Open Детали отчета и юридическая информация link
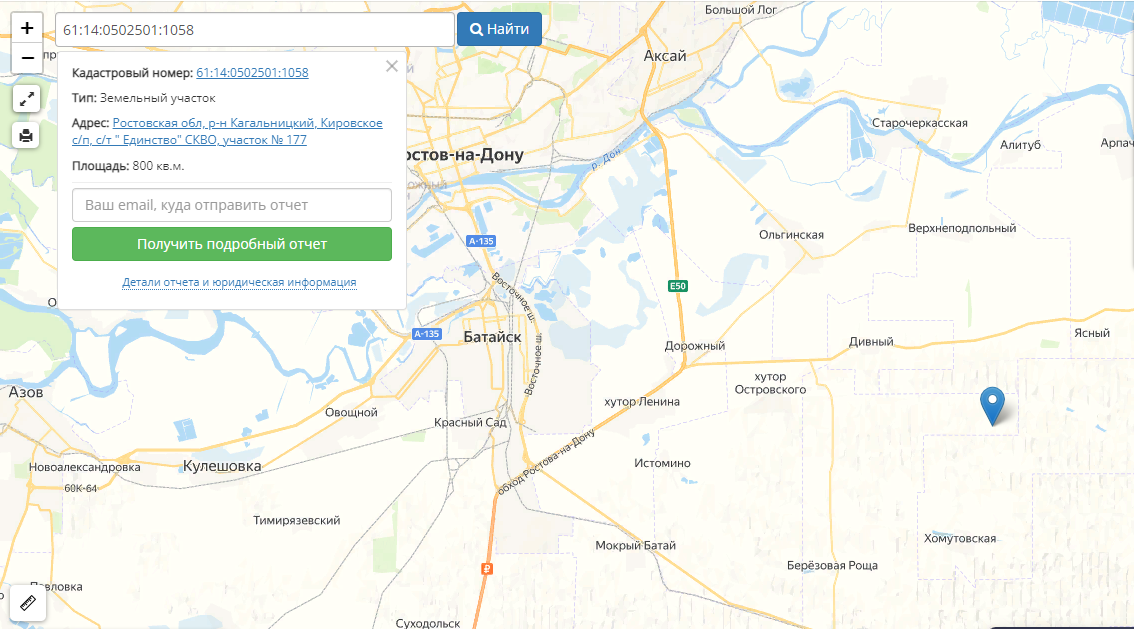Image resolution: width=1134 pixels, height=629 pixels. pyautogui.click(x=239, y=282)
